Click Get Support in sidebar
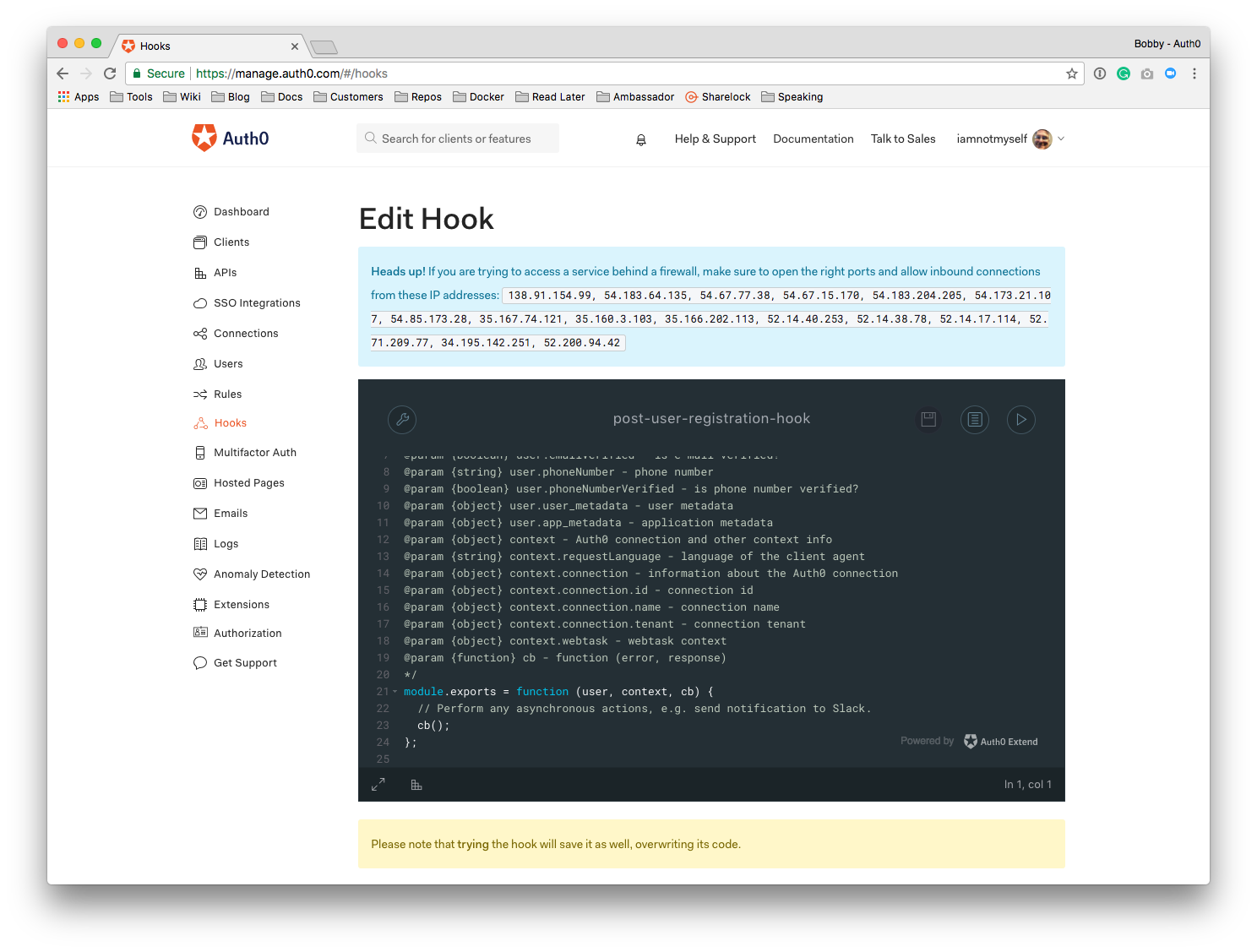 [x=235, y=663]
